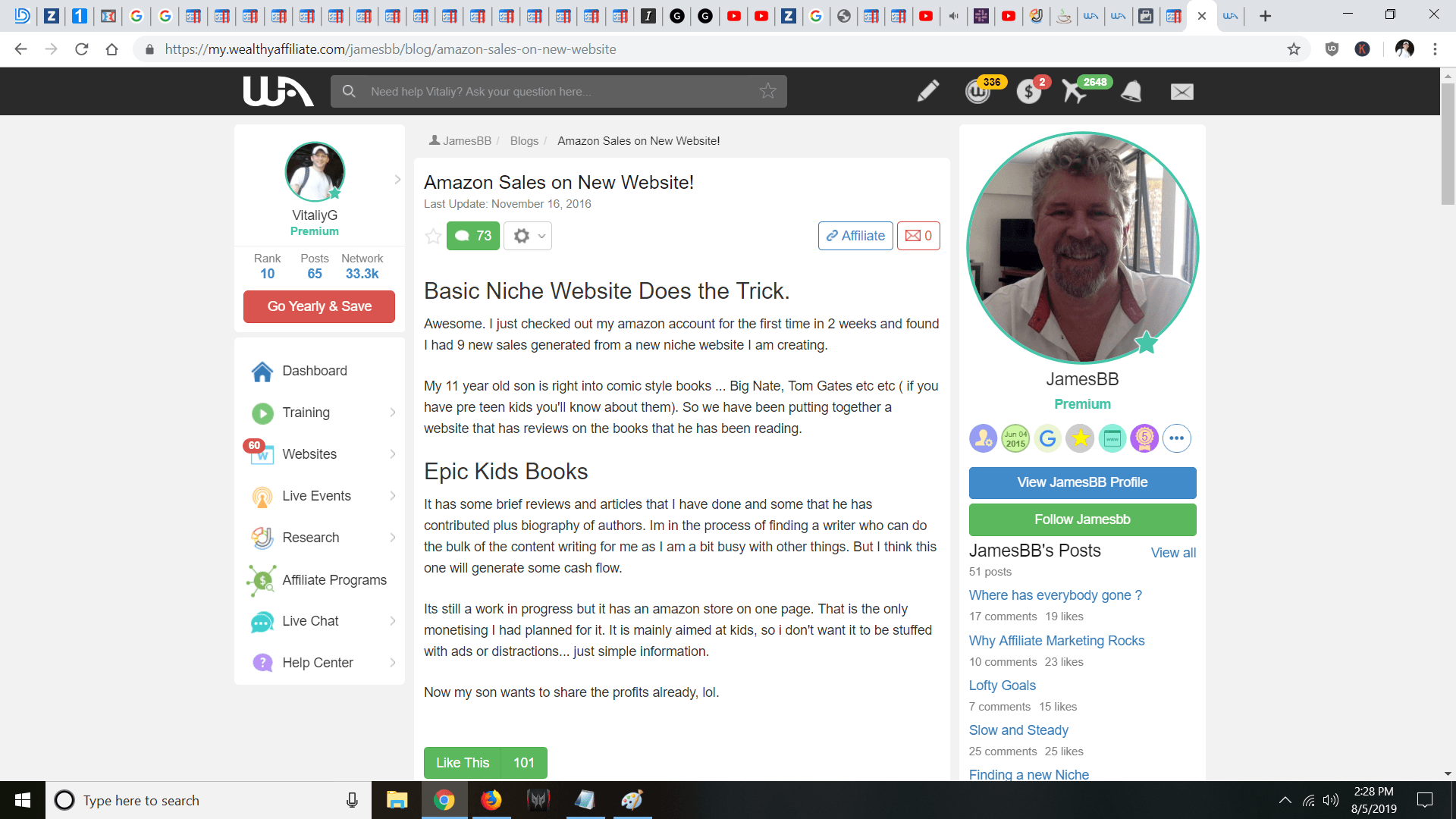
Task: Bookmark this page with the star icon
Action: click(x=1294, y=49)
